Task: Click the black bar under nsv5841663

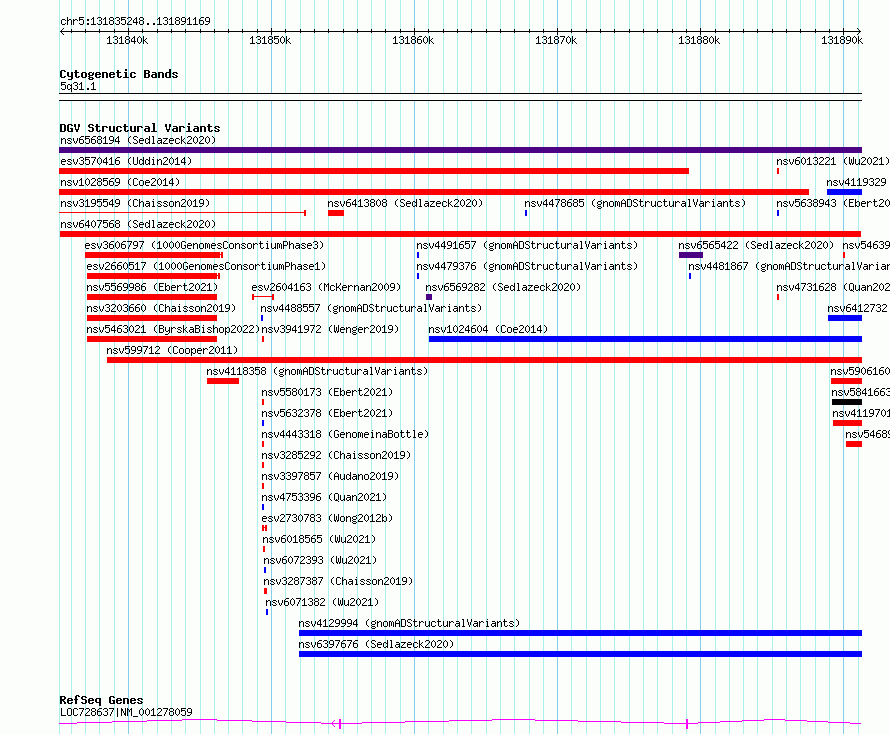Action: point(847,402)
